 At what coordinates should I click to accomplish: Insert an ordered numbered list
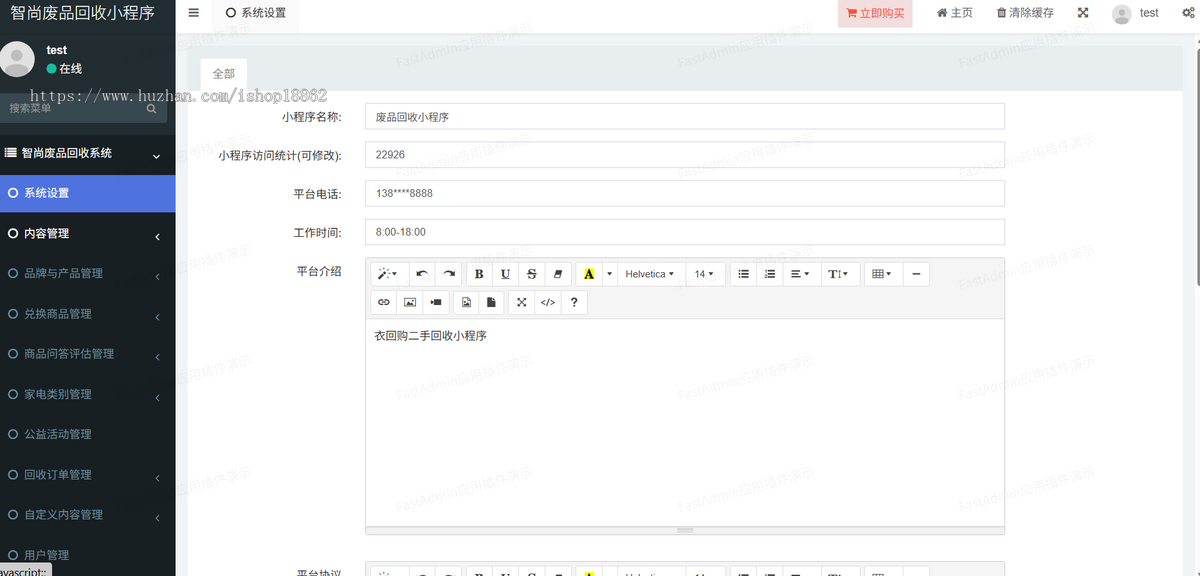(769, 274)
